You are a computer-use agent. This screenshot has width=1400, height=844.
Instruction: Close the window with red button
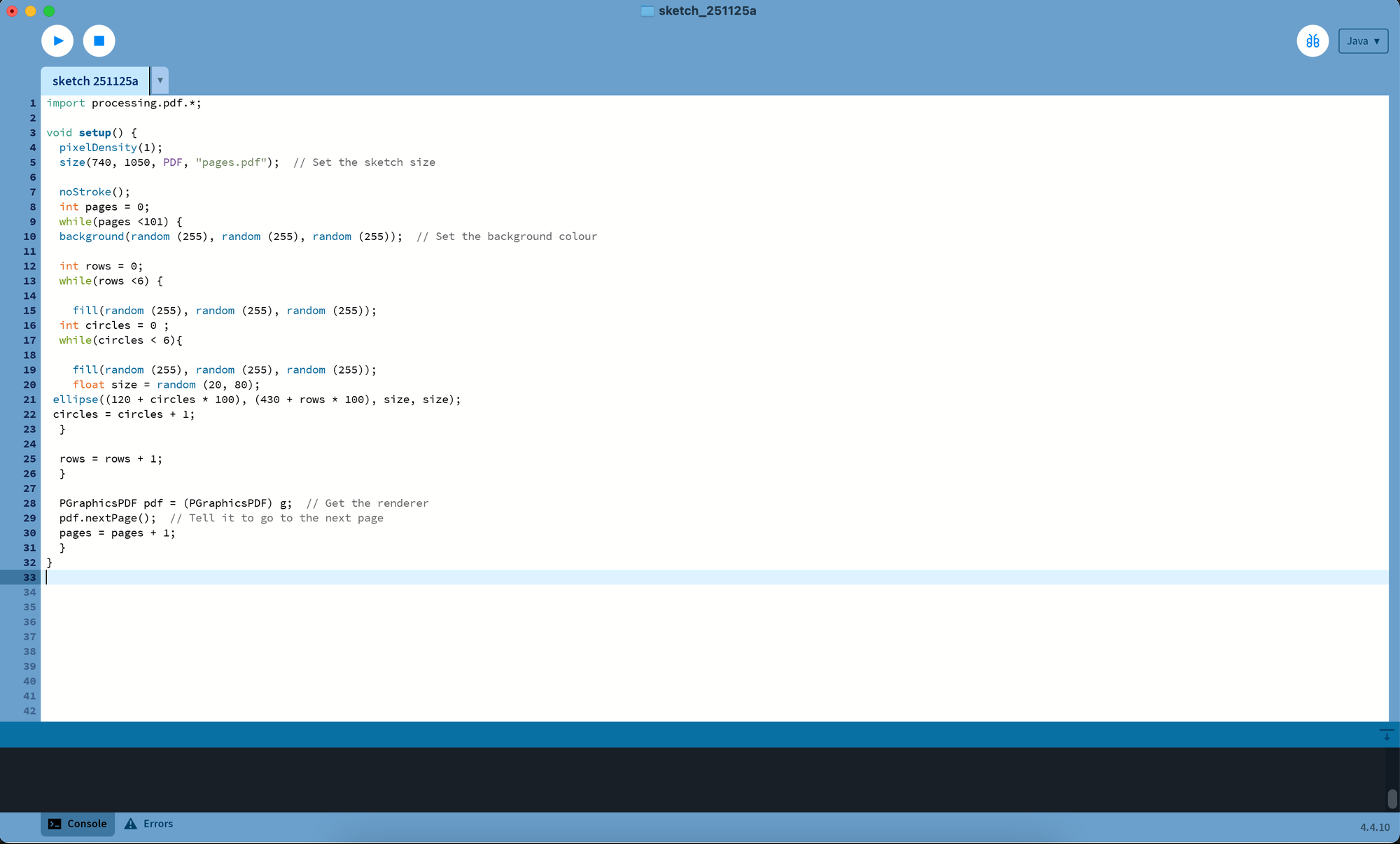(12, 11)
